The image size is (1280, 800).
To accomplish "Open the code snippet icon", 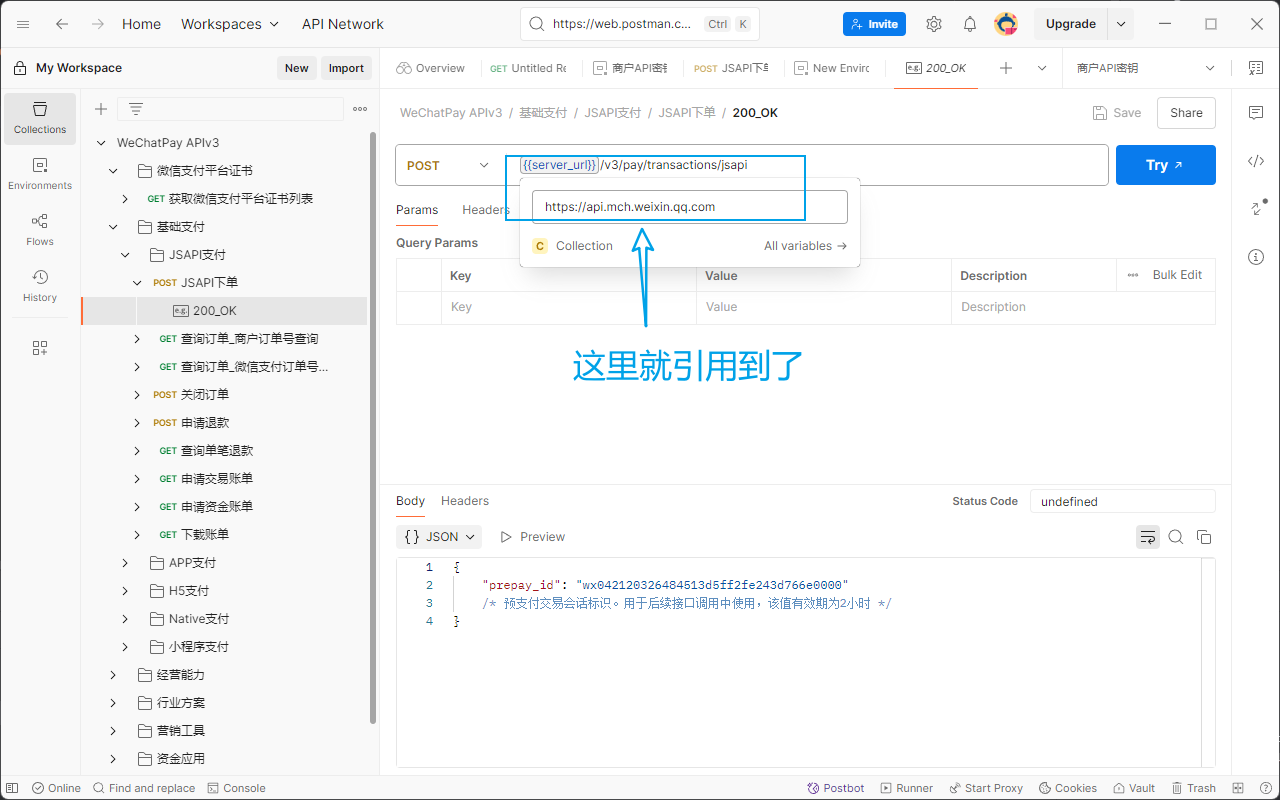I will tap(1256, 161).
